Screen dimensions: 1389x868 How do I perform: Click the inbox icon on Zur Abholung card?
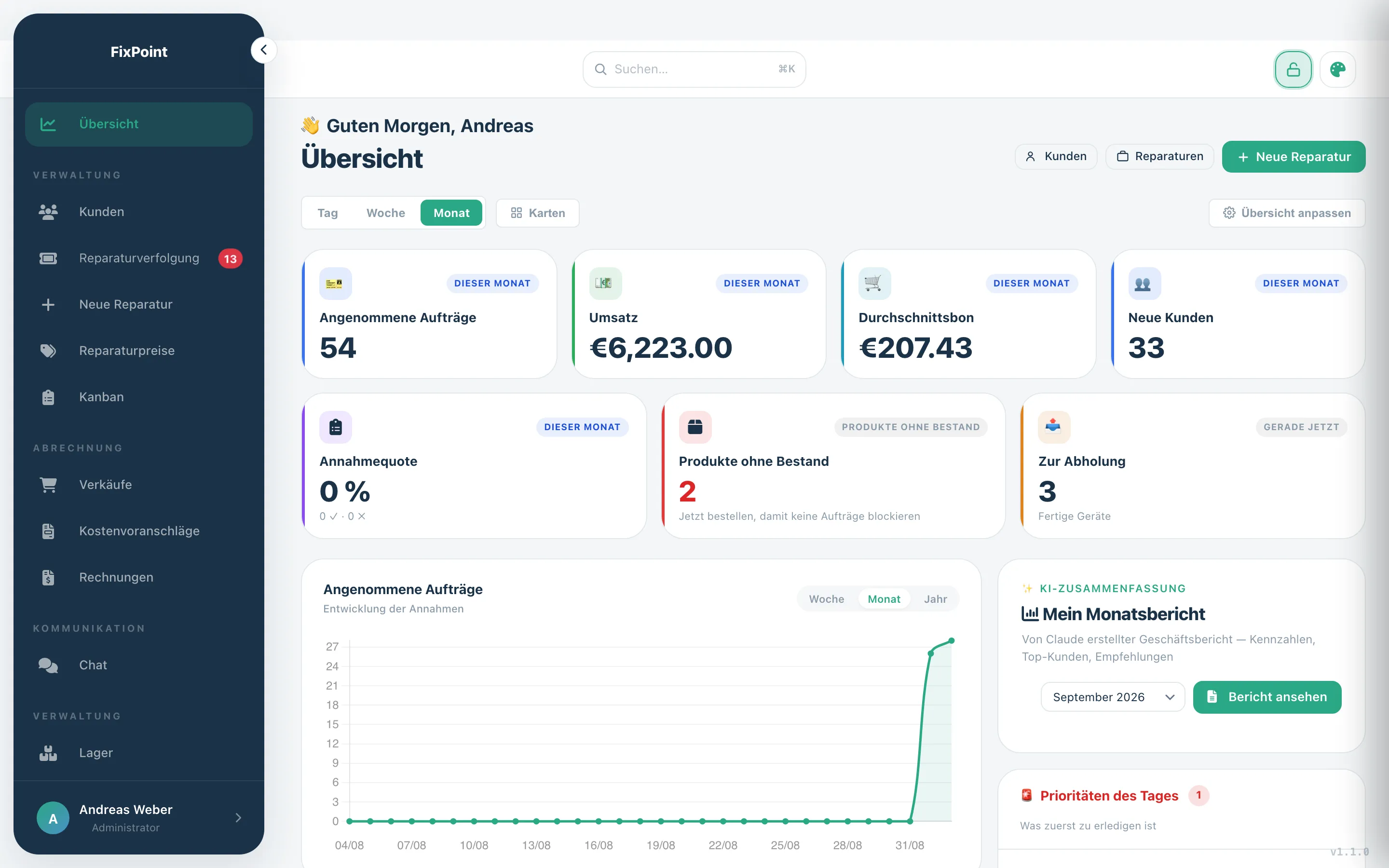pos(1054,427)
